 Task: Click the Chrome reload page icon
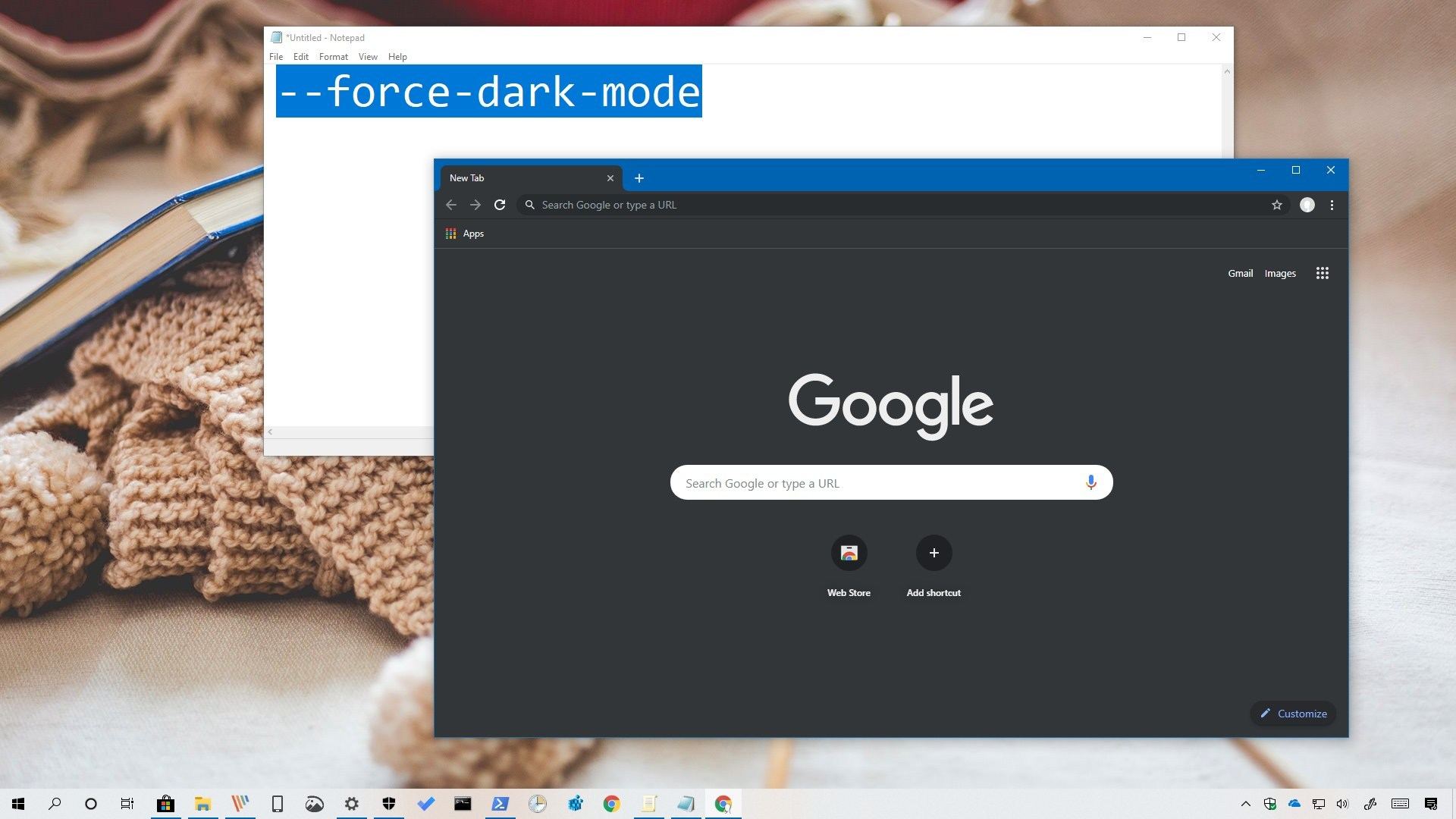click(500, 205)
